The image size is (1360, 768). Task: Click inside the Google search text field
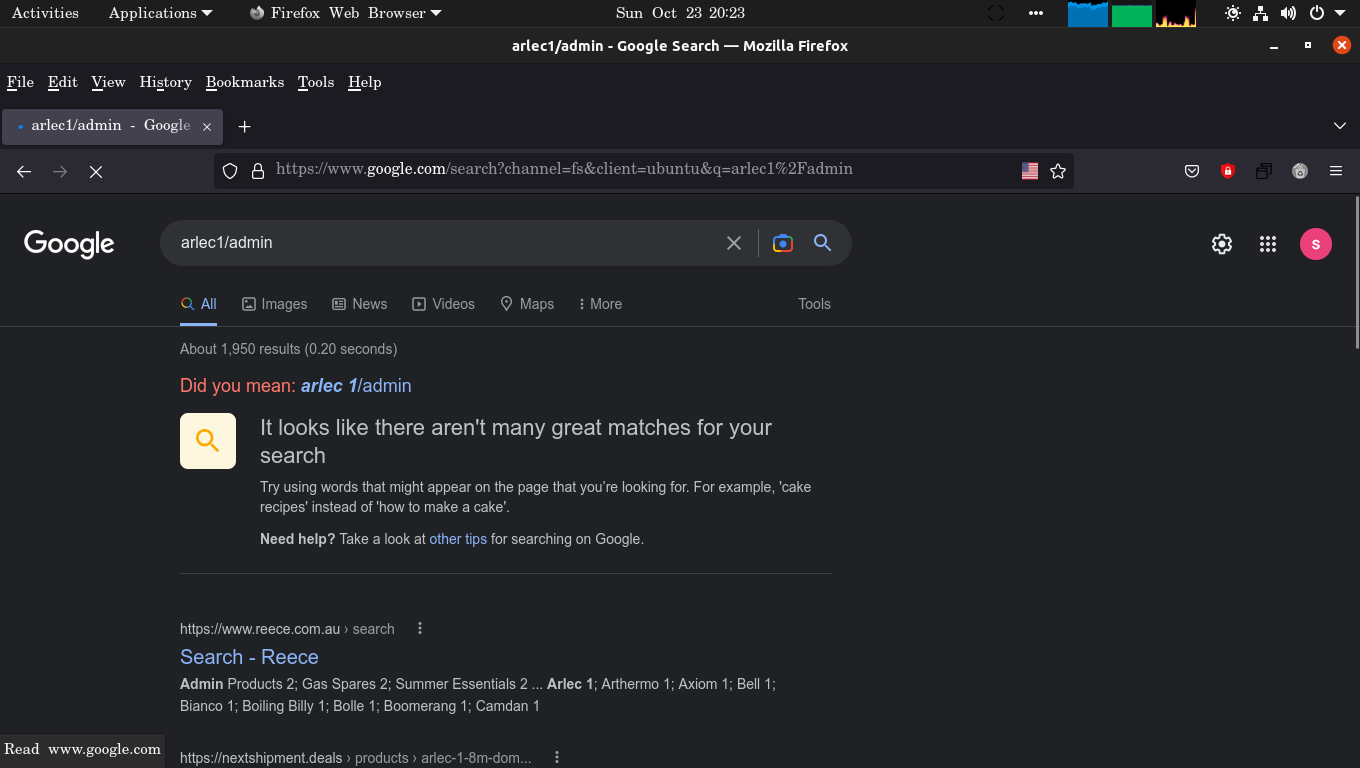440,243
